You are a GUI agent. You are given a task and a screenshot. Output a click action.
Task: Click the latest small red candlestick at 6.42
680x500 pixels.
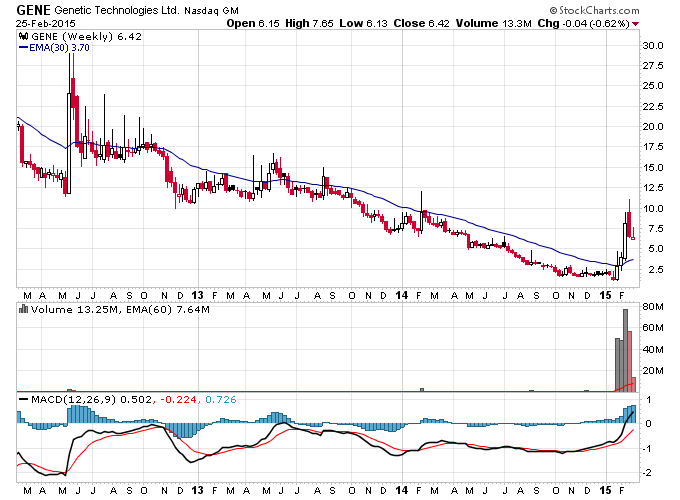[x=634, y=234]
